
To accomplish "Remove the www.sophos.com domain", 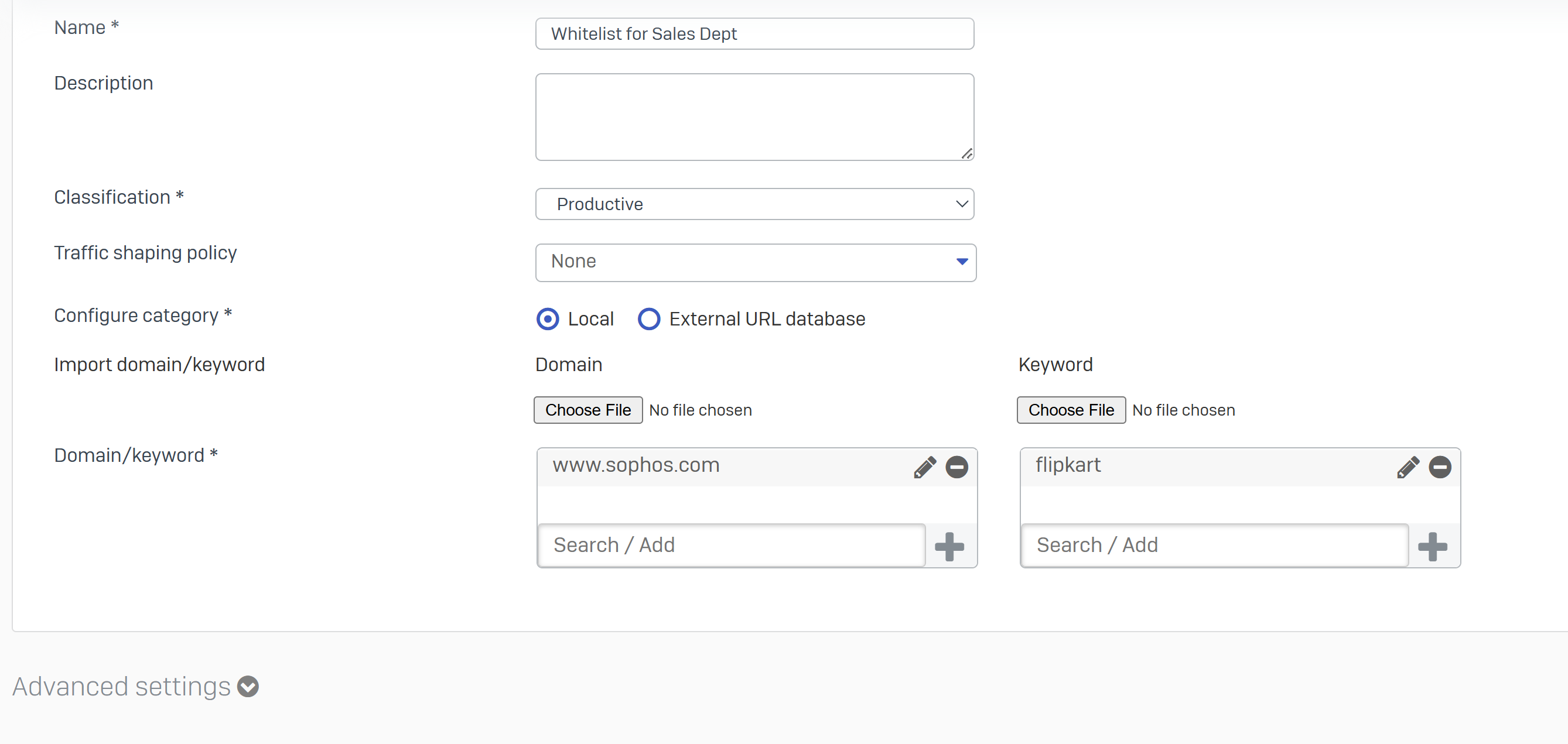I will coord(957,467).
